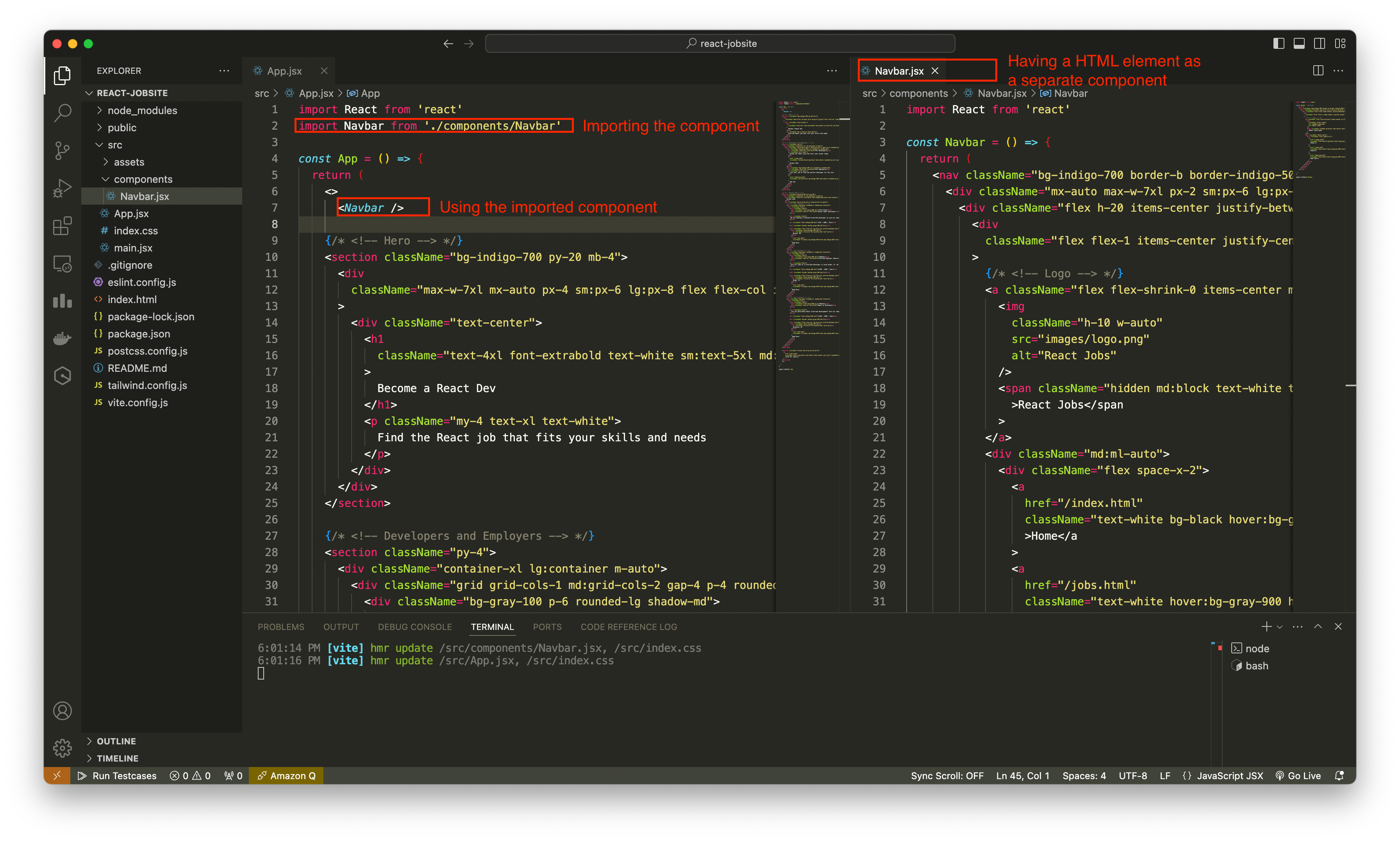Change encoding via UTF-8

(x=1133, y=776)
